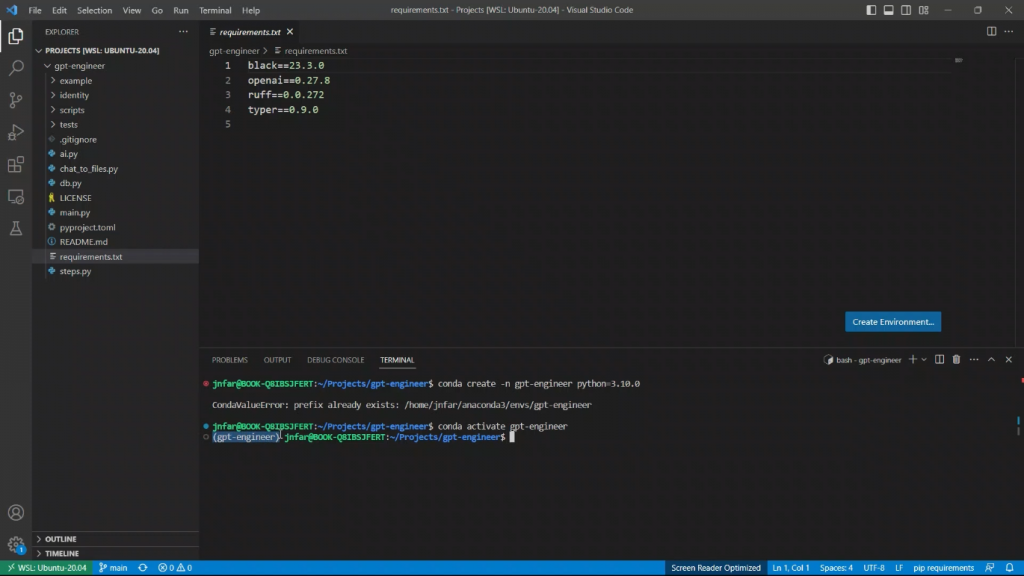
Task: Open the Extensions view icon
Action: (x=16, y=164)
